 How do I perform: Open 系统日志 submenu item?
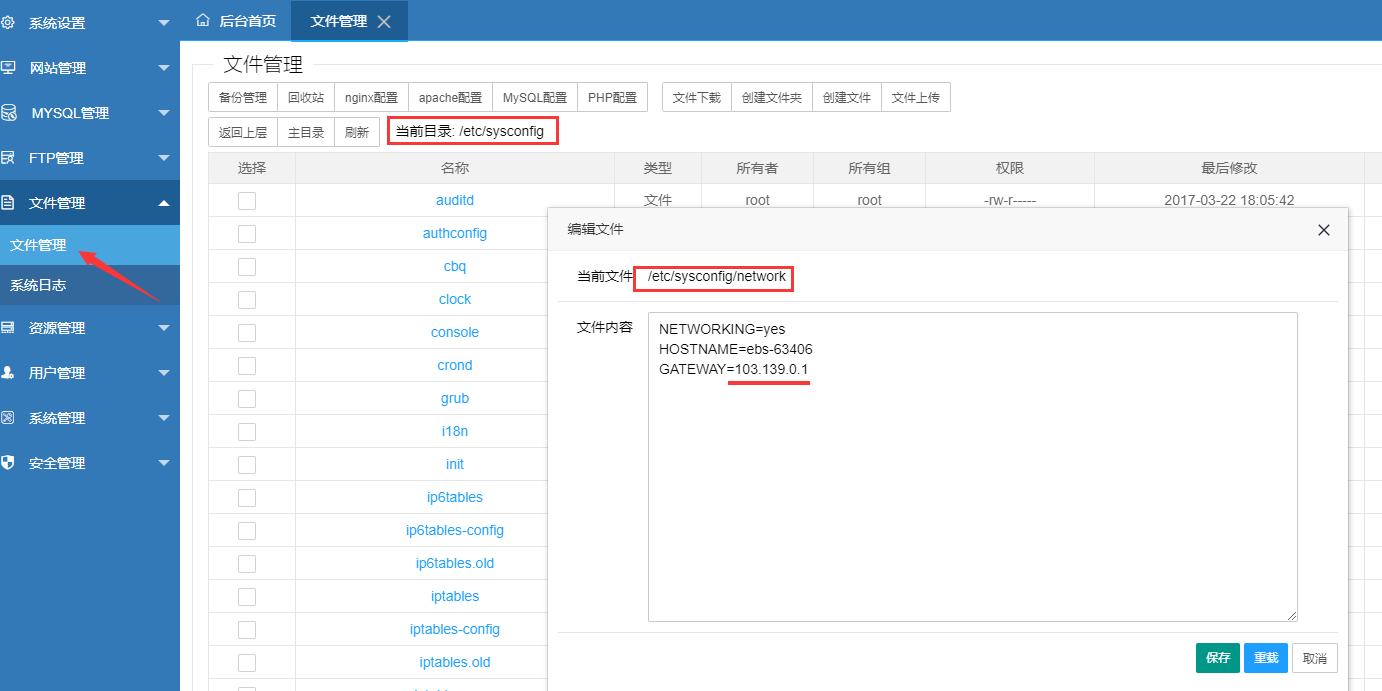(x=38, y=286)
